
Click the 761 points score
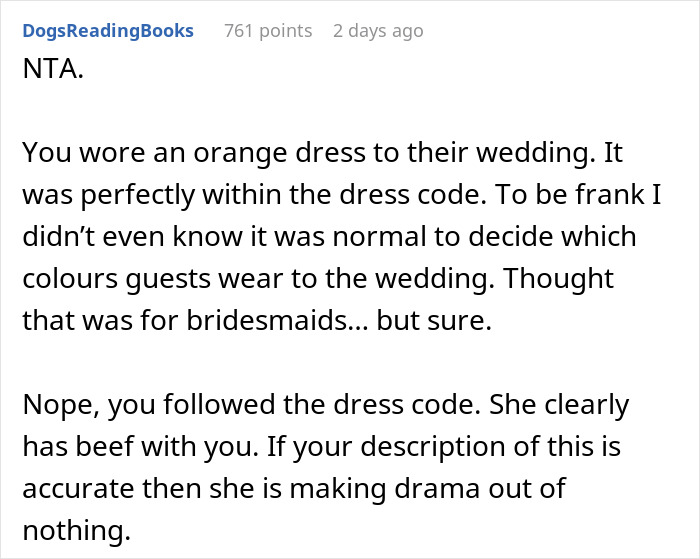268,31
